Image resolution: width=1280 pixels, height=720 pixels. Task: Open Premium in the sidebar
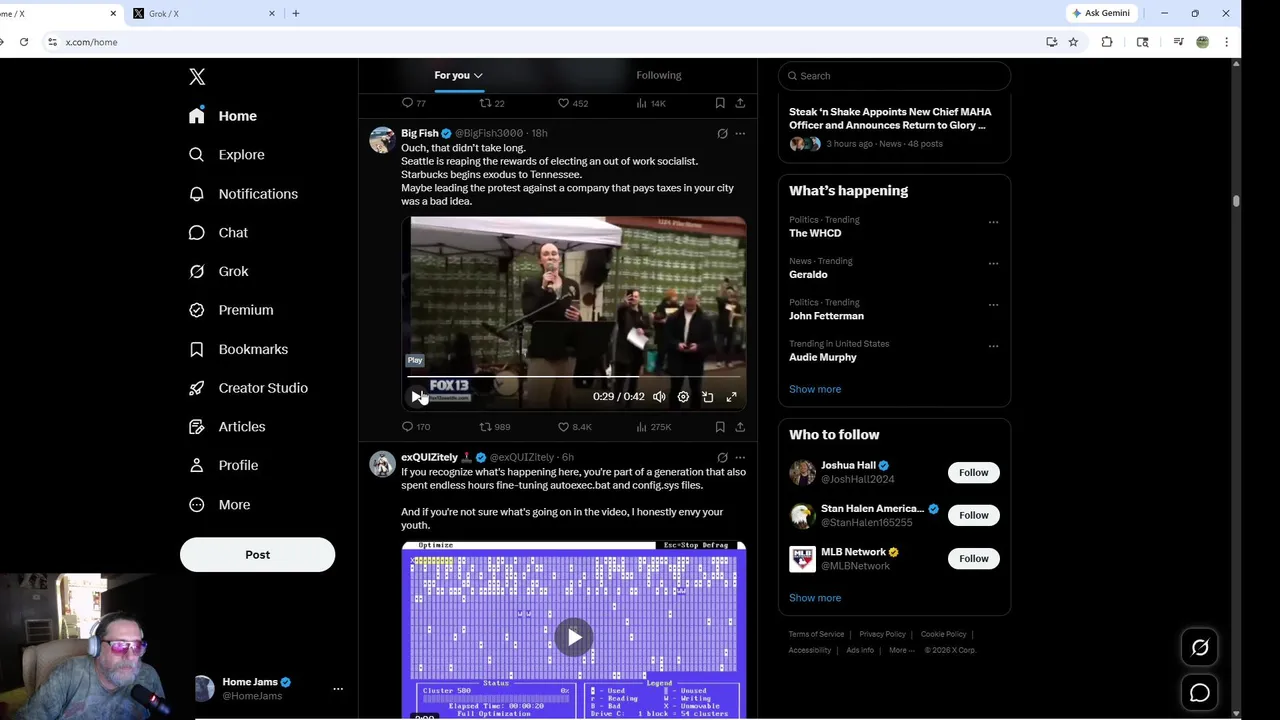click(231, 310)
